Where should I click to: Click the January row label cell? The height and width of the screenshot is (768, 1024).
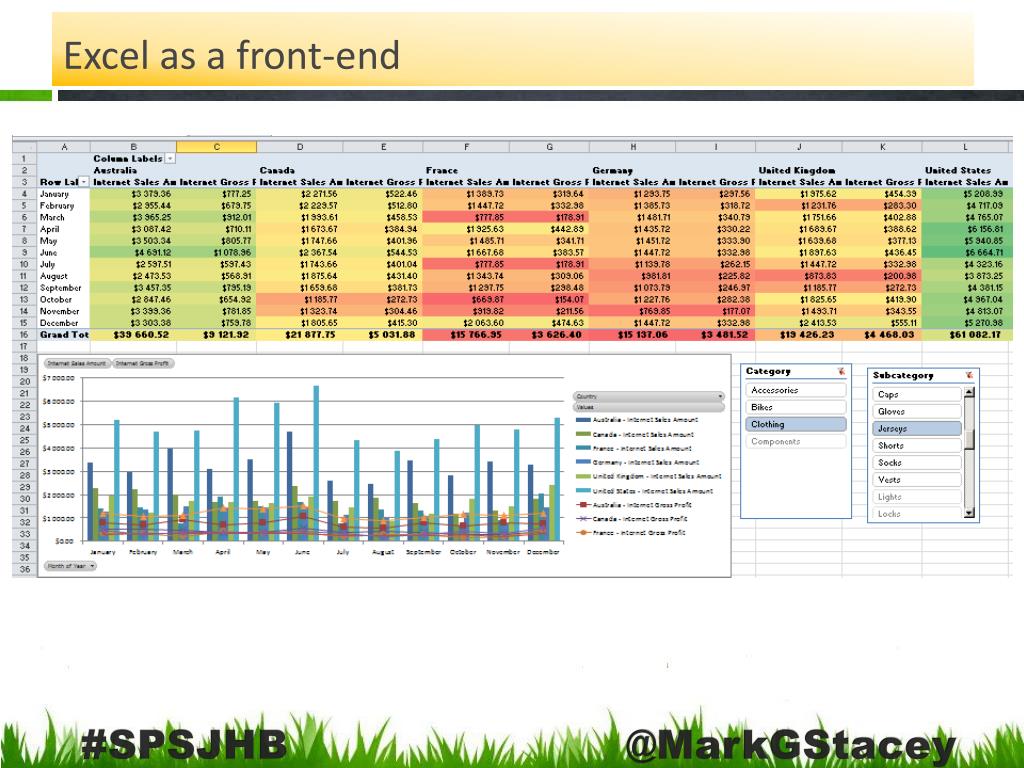(x=64, y=194)
